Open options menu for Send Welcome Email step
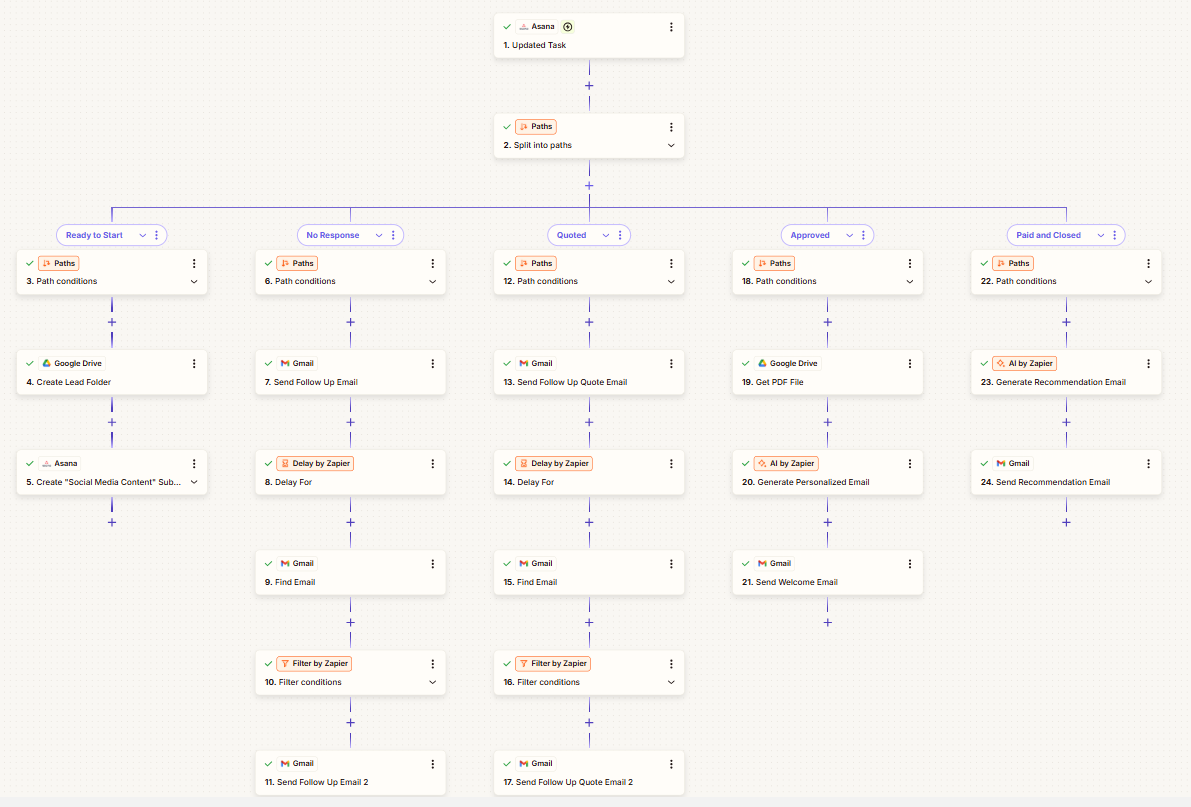Screen dimensions: 1191x807 point(909,564)
